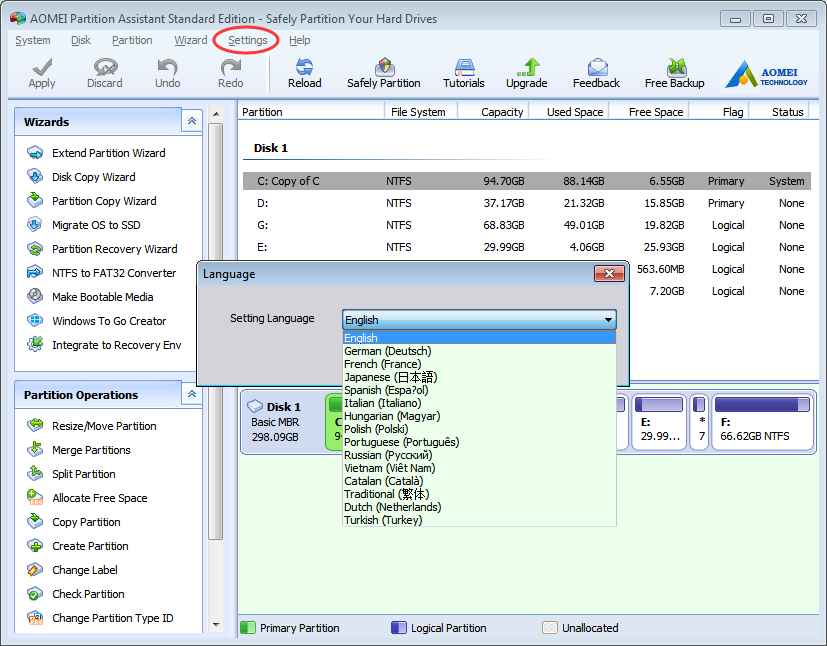827x646 pixels.
Task: Click the left panel scrollbar down arrow
Action: pyautogui.click(x=216, y=624)
